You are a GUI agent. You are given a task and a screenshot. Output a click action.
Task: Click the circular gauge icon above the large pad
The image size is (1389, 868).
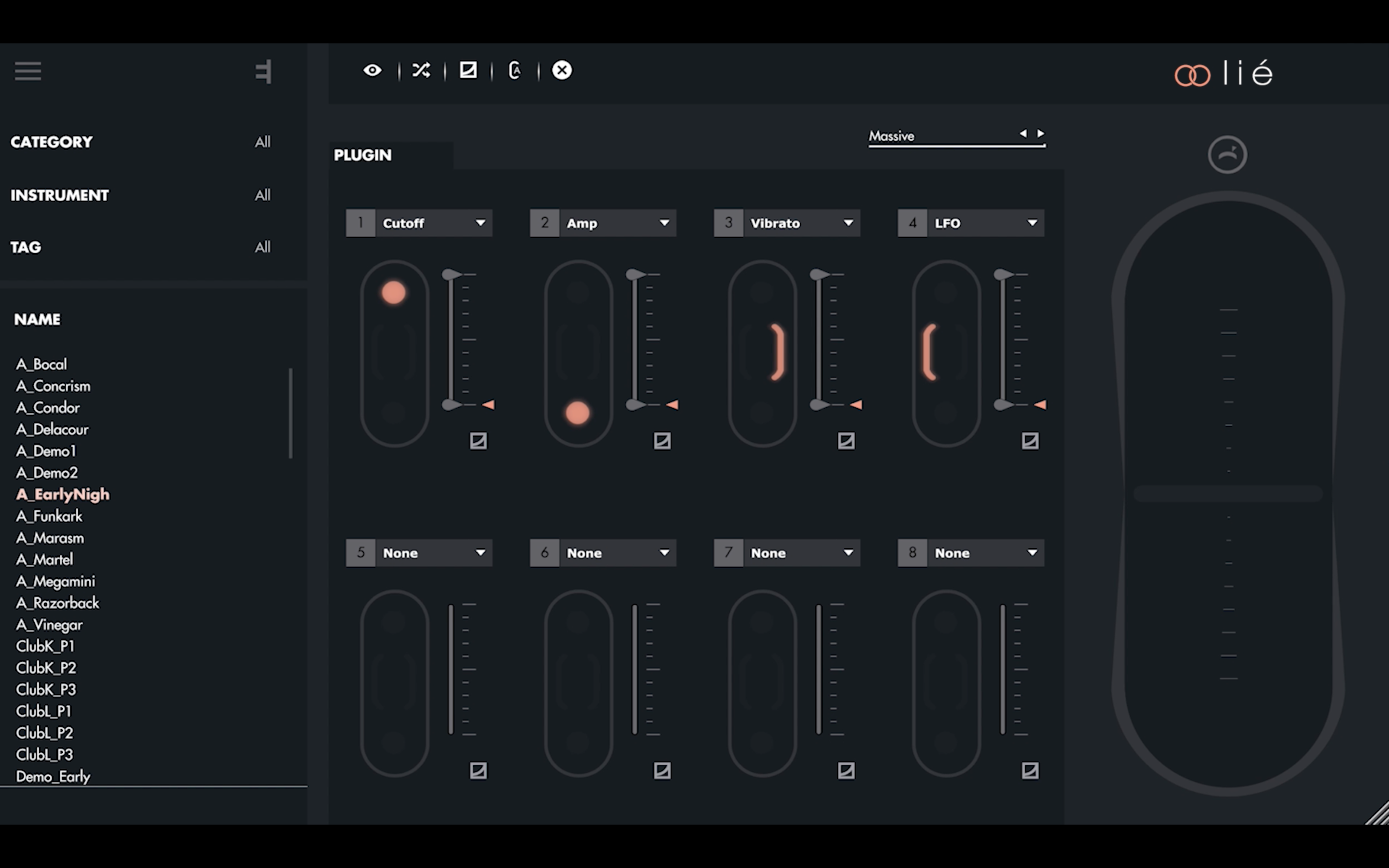pyautogui.click(x=1227, y=154)
